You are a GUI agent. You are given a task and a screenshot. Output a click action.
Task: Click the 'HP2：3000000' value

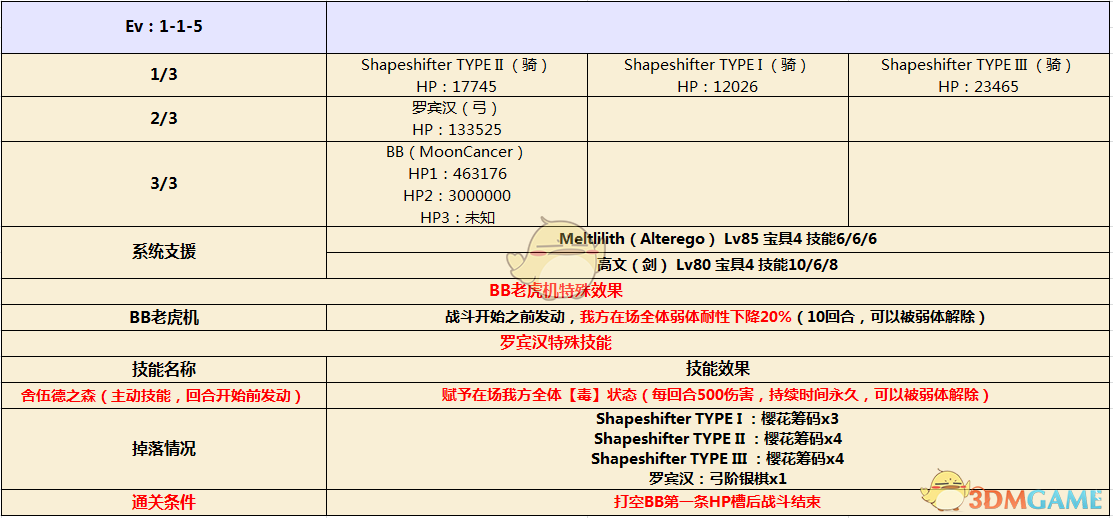[456, 196]
